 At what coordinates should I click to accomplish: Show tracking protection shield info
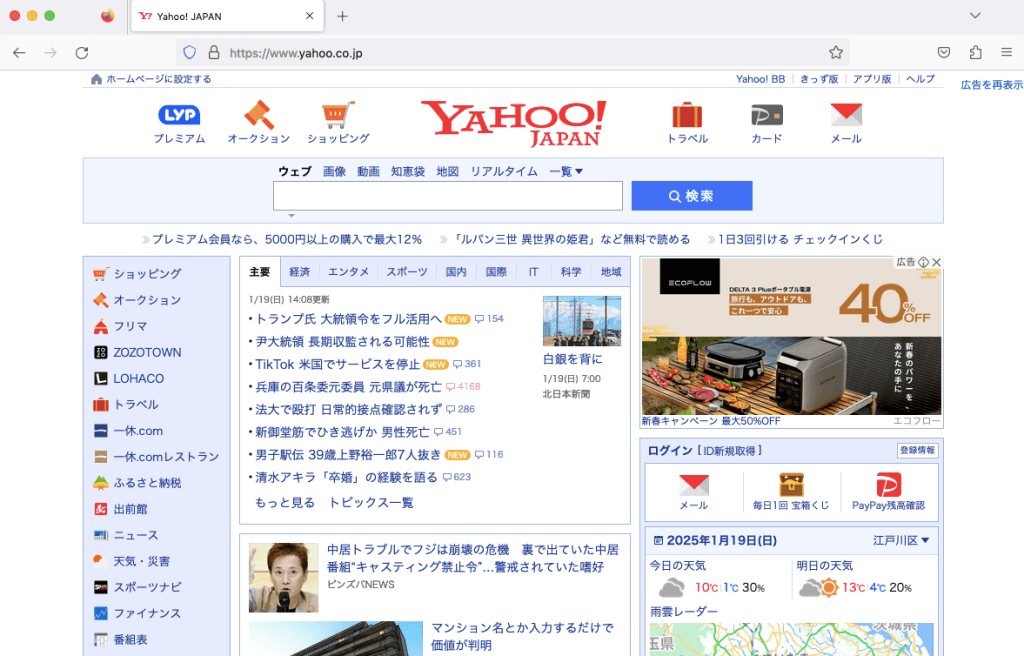[189, 53]
